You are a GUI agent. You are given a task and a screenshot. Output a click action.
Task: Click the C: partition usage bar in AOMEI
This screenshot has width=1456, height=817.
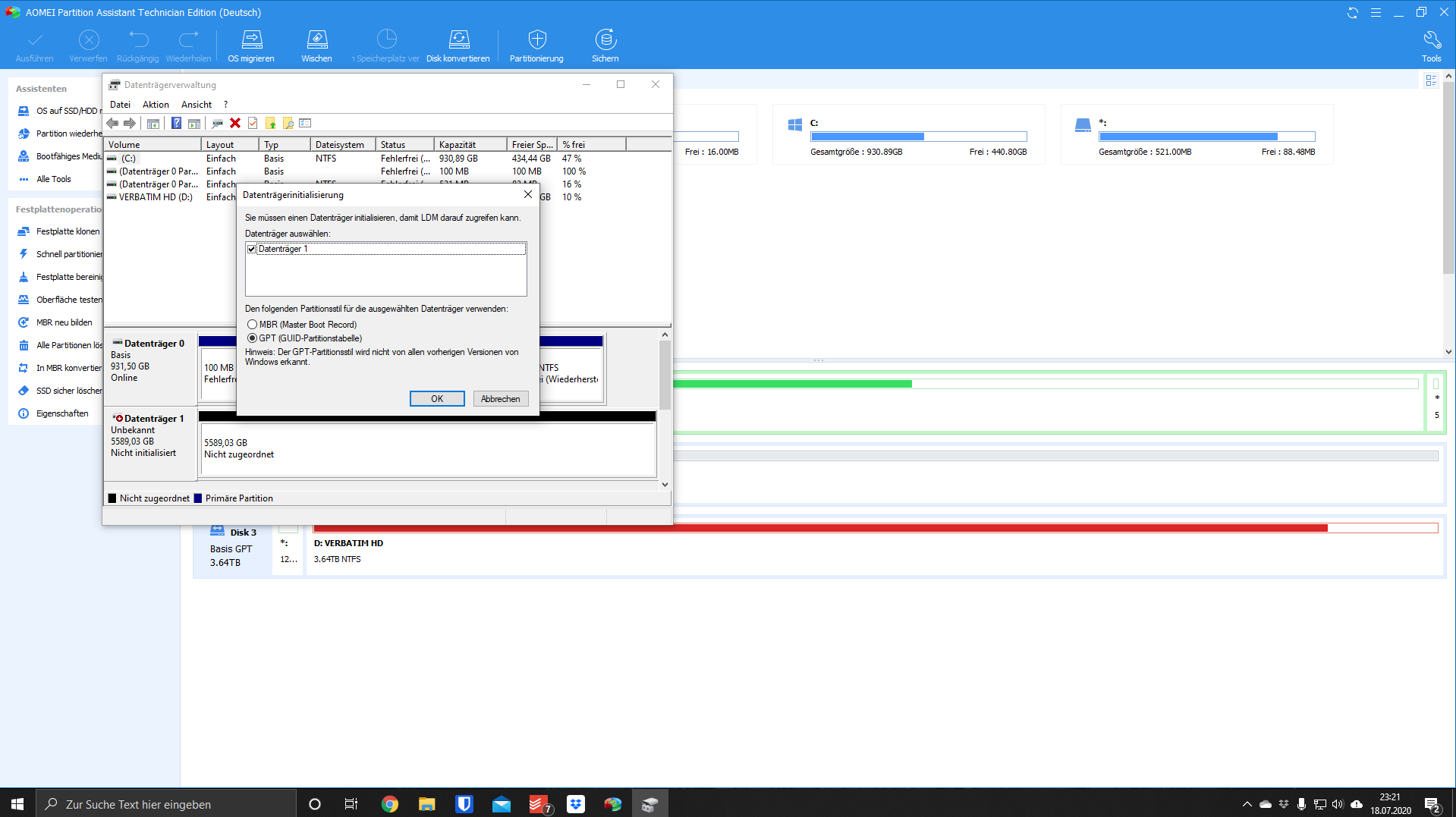click(918, 137)
